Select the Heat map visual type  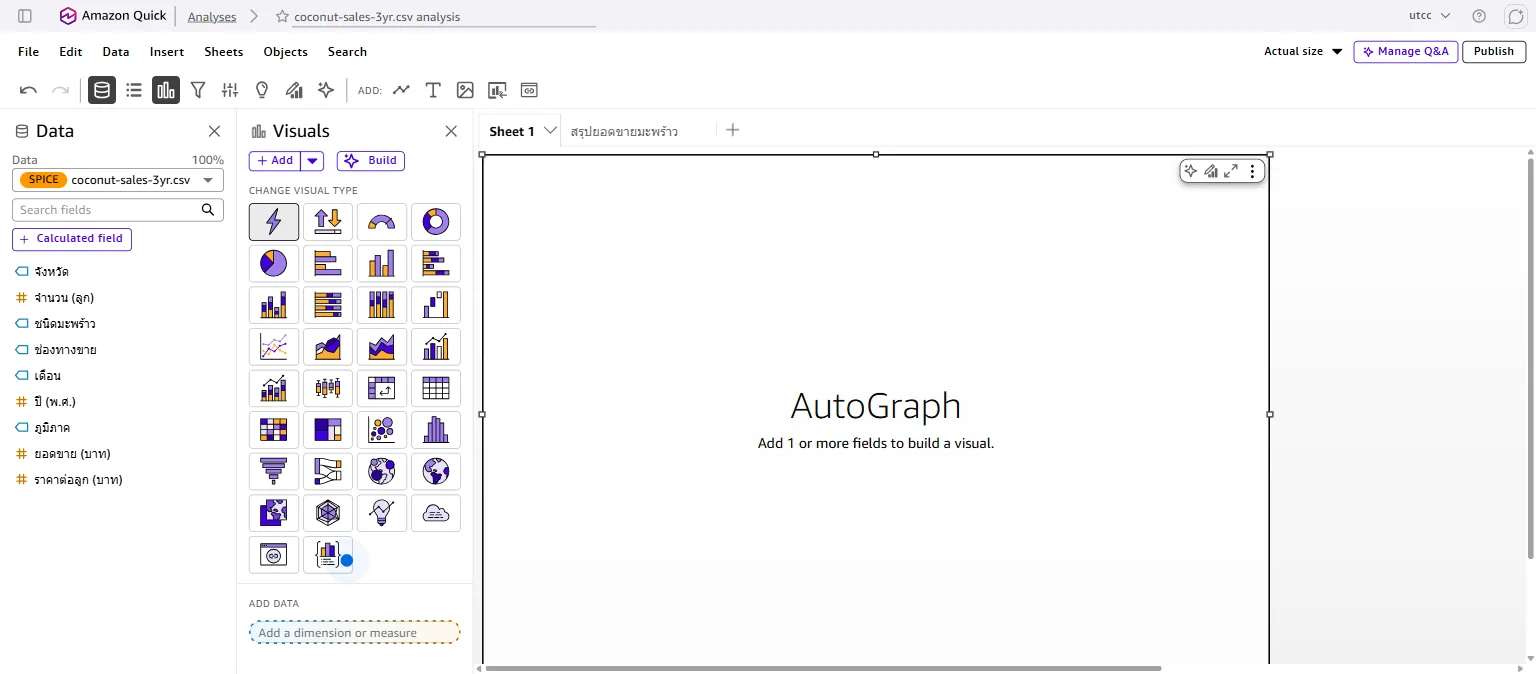(x=274, y=430)
